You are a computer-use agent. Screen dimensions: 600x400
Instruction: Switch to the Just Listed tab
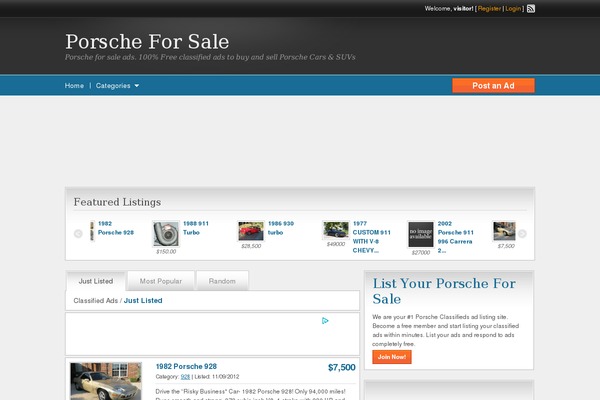click(x=96, y=281)
